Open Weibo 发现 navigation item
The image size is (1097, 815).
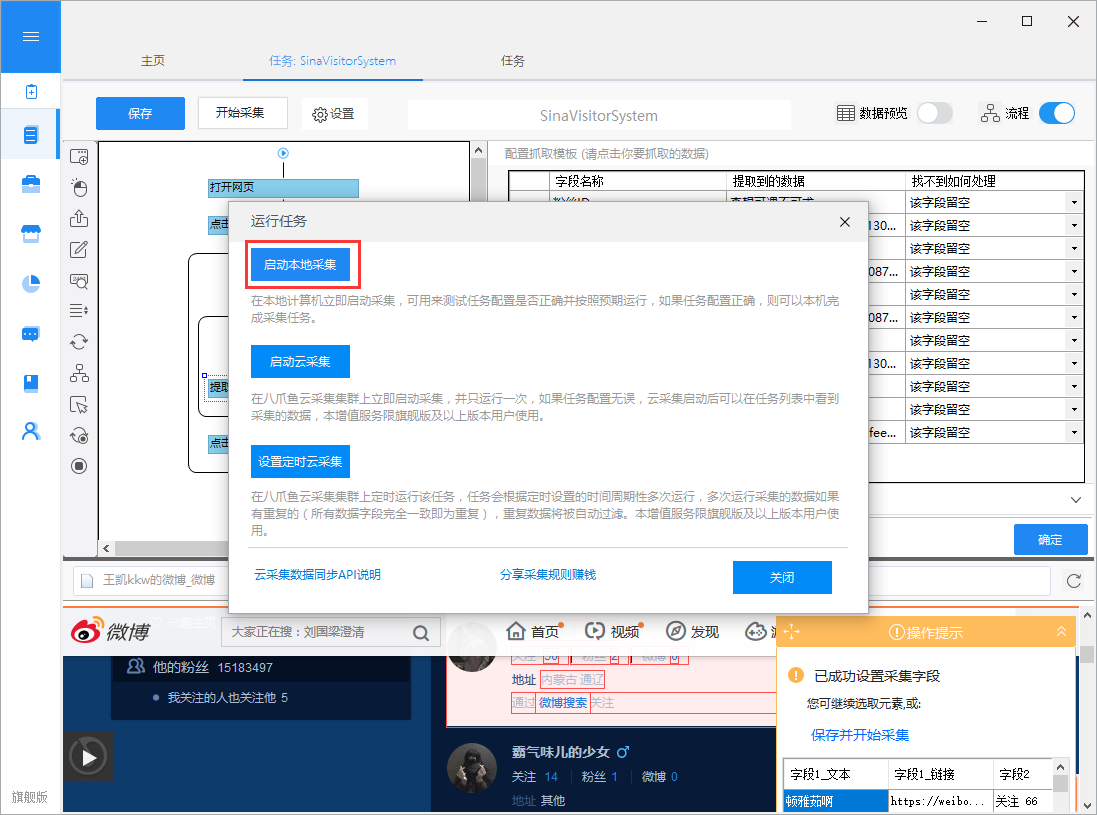click(693, 631)
